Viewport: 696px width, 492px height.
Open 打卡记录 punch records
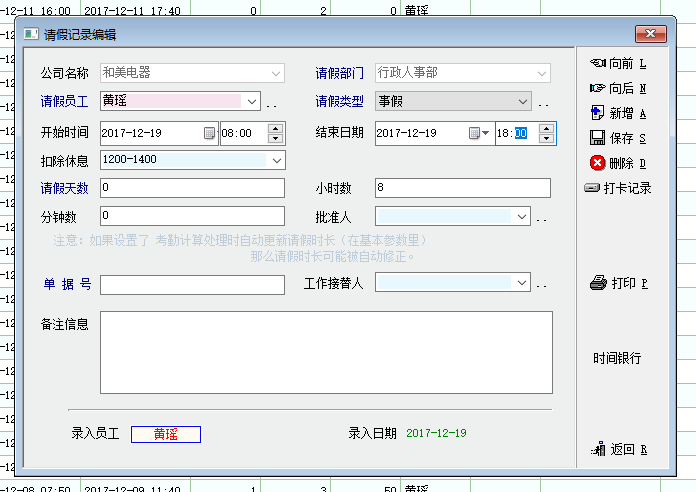click(x=618, y=188)
